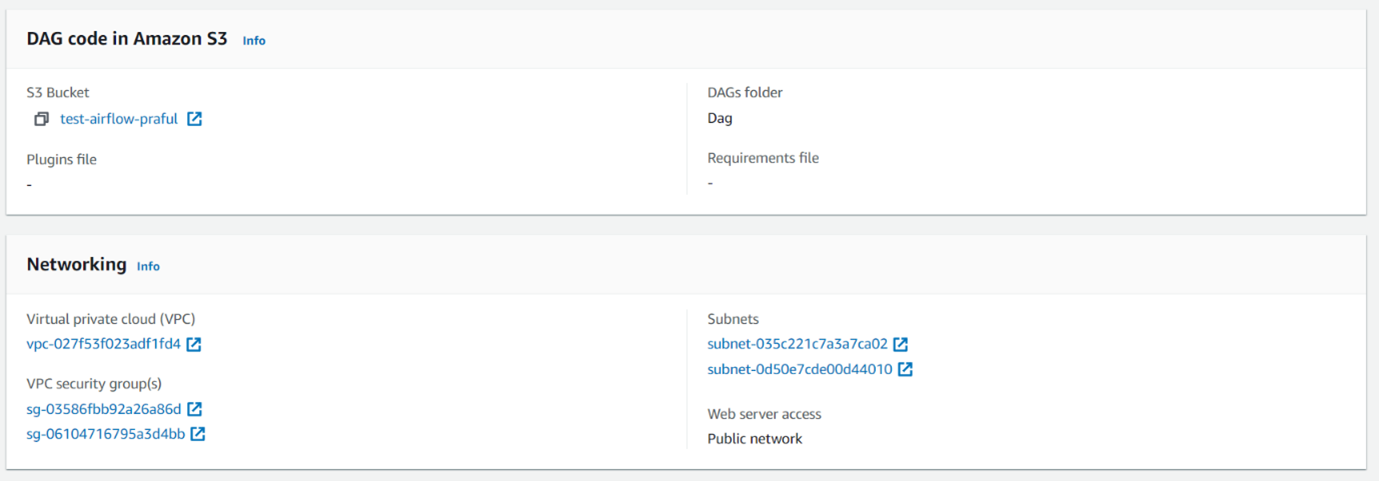
Task: Click the S3 Bucket label
Action: click(58, 92)
